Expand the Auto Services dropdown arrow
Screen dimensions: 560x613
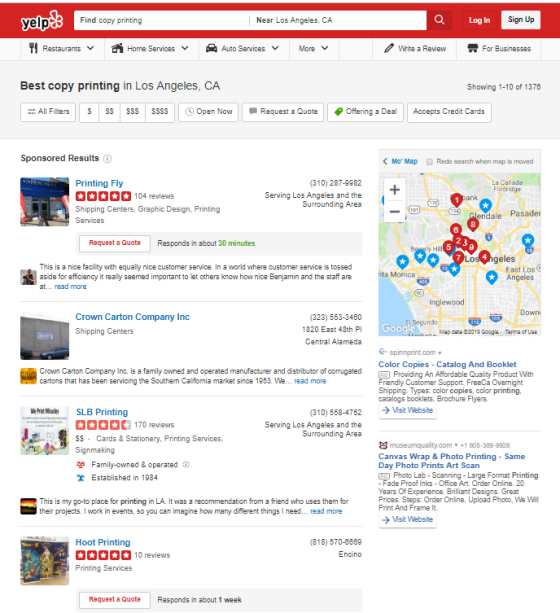coord(275,48)
